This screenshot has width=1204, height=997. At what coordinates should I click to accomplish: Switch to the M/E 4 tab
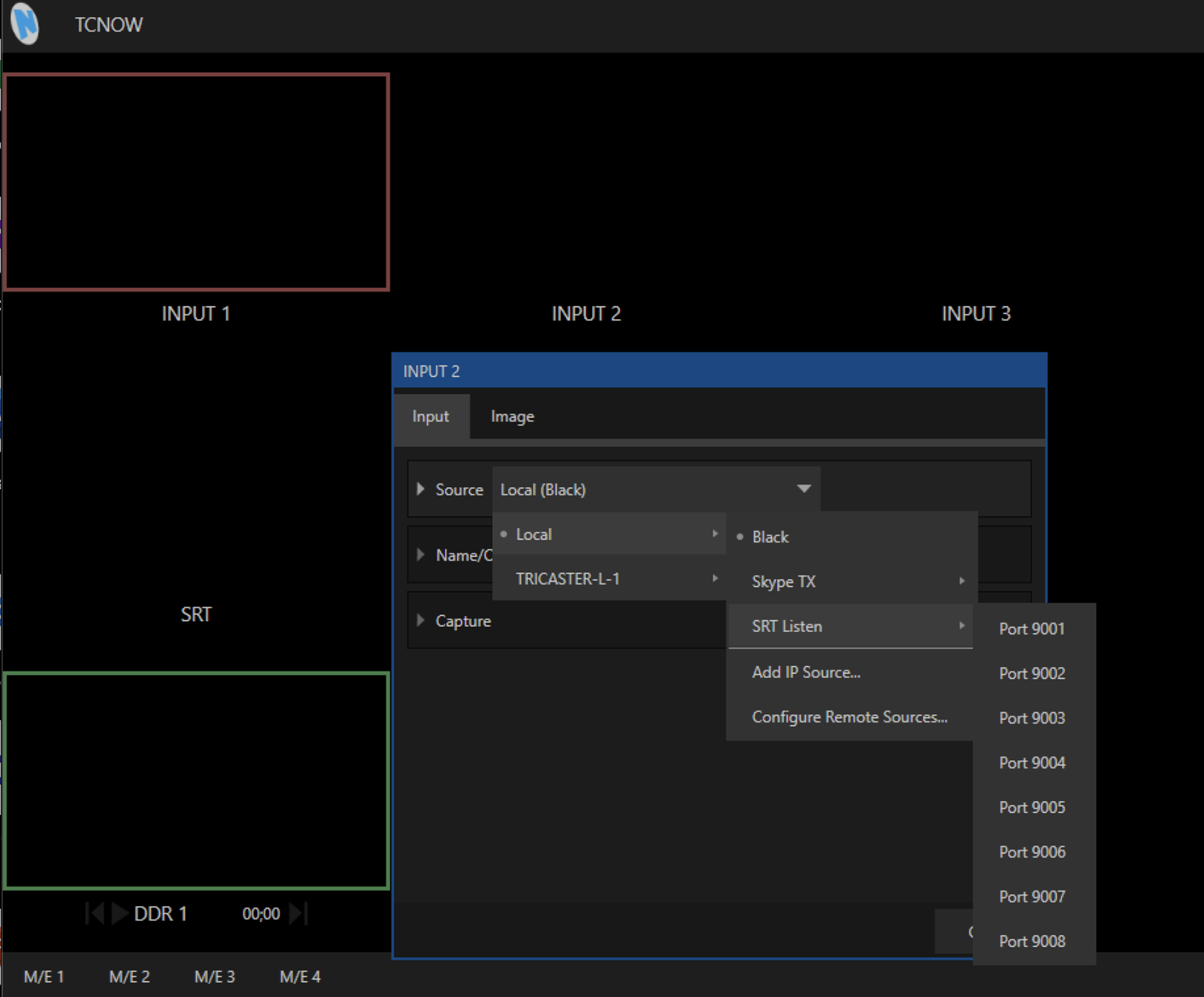(300, 976)
